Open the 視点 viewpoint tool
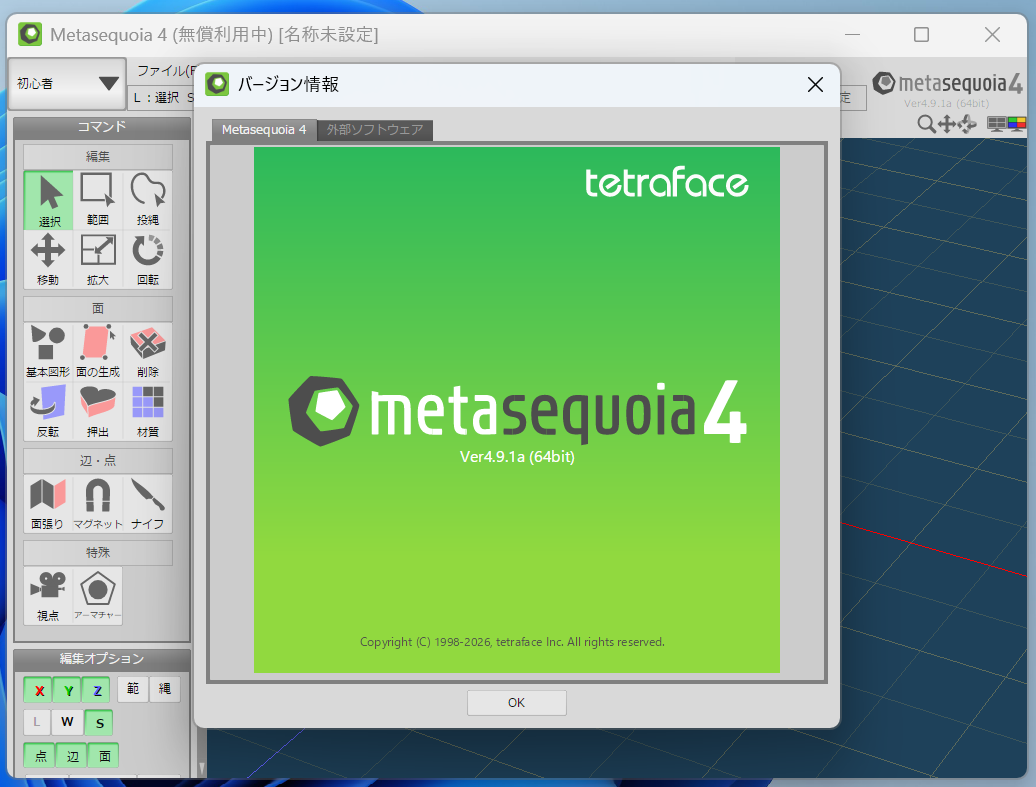This screenshot has height=787, width=1036. pos(48,595)
